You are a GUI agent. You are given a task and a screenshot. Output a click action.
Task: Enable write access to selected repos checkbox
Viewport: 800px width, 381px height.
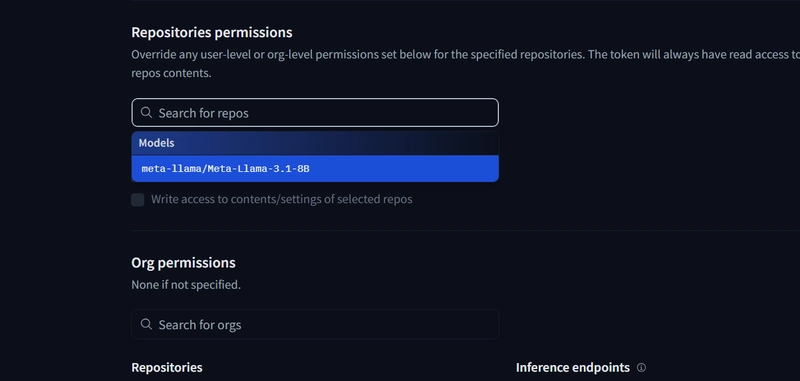coord(138,199)
